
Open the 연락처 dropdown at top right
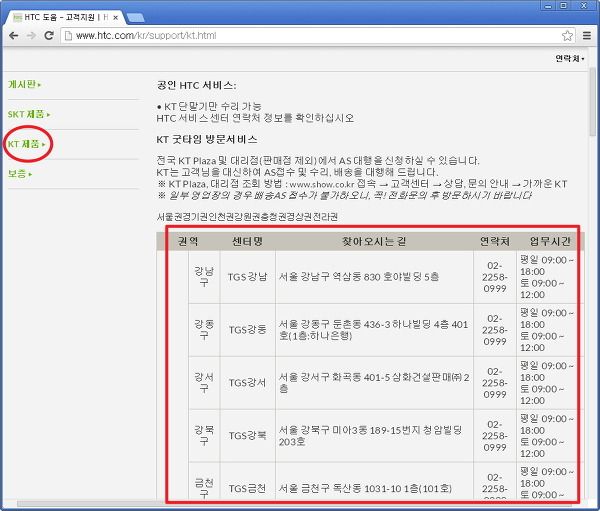click(x=569, y=58)
